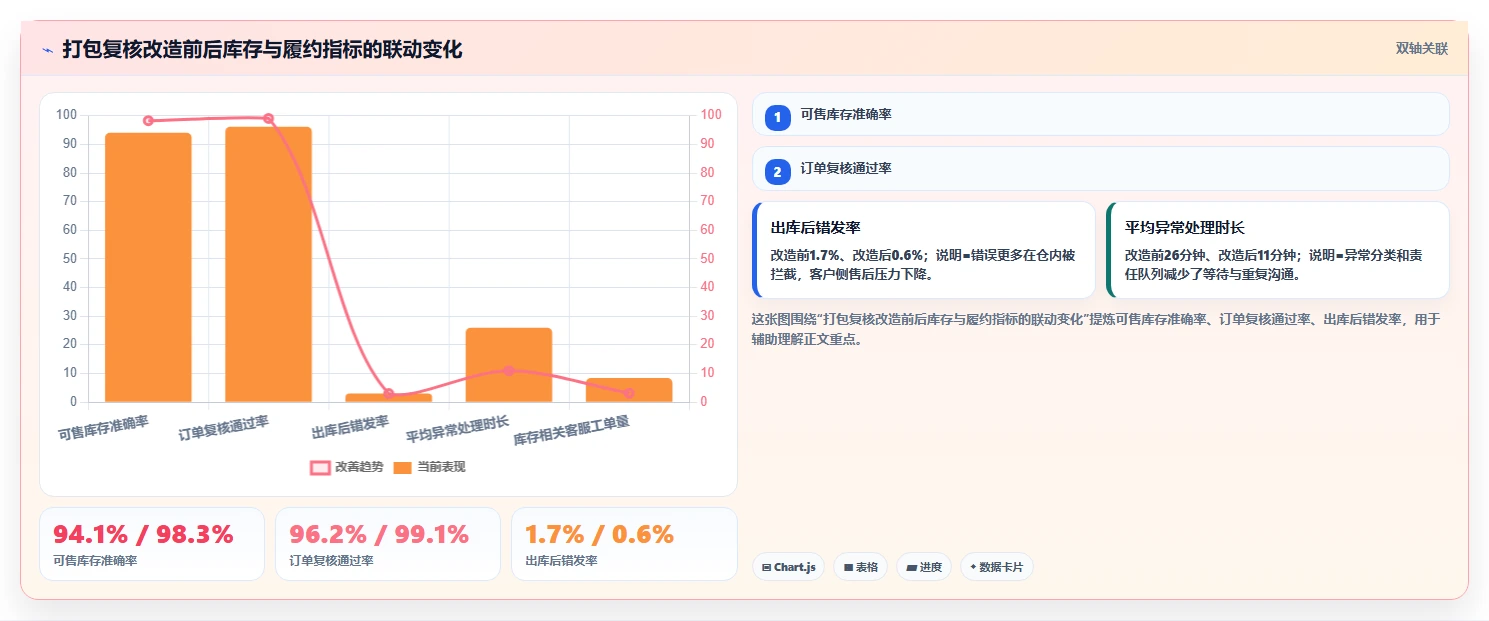Click the orange bar for 订单复核通过率

click(268, 264)
